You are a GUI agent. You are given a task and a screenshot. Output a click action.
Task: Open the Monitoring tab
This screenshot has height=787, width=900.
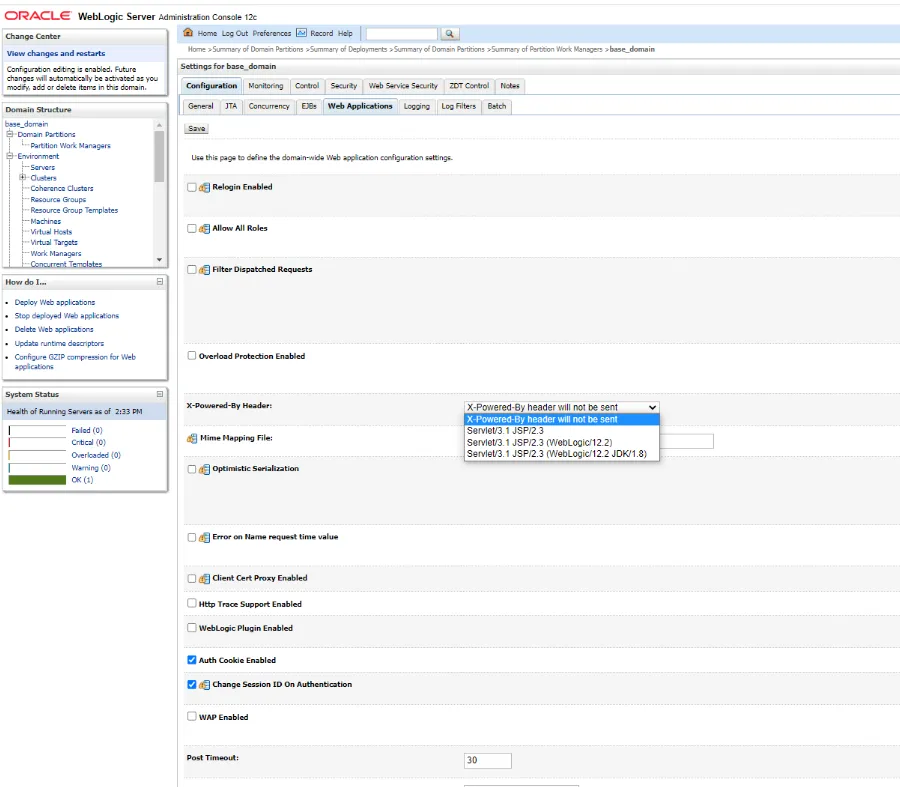tap(266, 86)
